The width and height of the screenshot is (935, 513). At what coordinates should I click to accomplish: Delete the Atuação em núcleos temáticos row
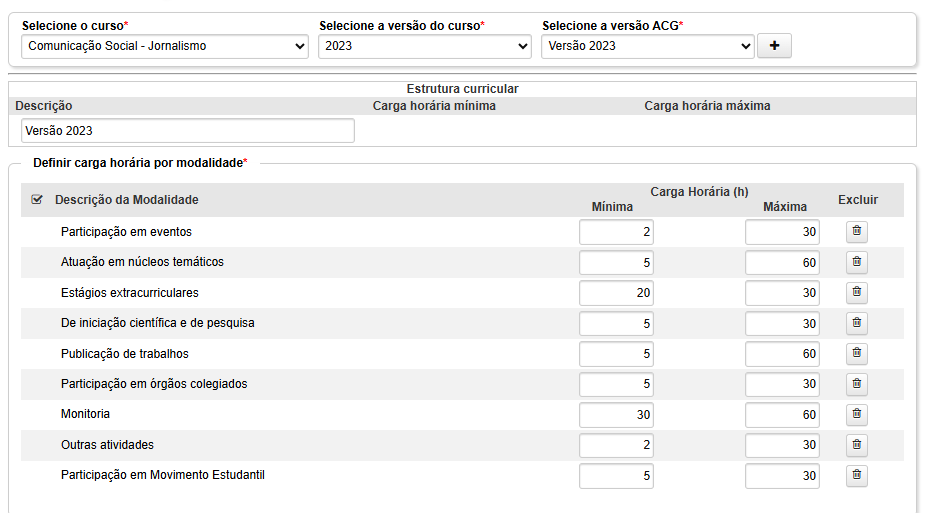[x=857, y=263]
